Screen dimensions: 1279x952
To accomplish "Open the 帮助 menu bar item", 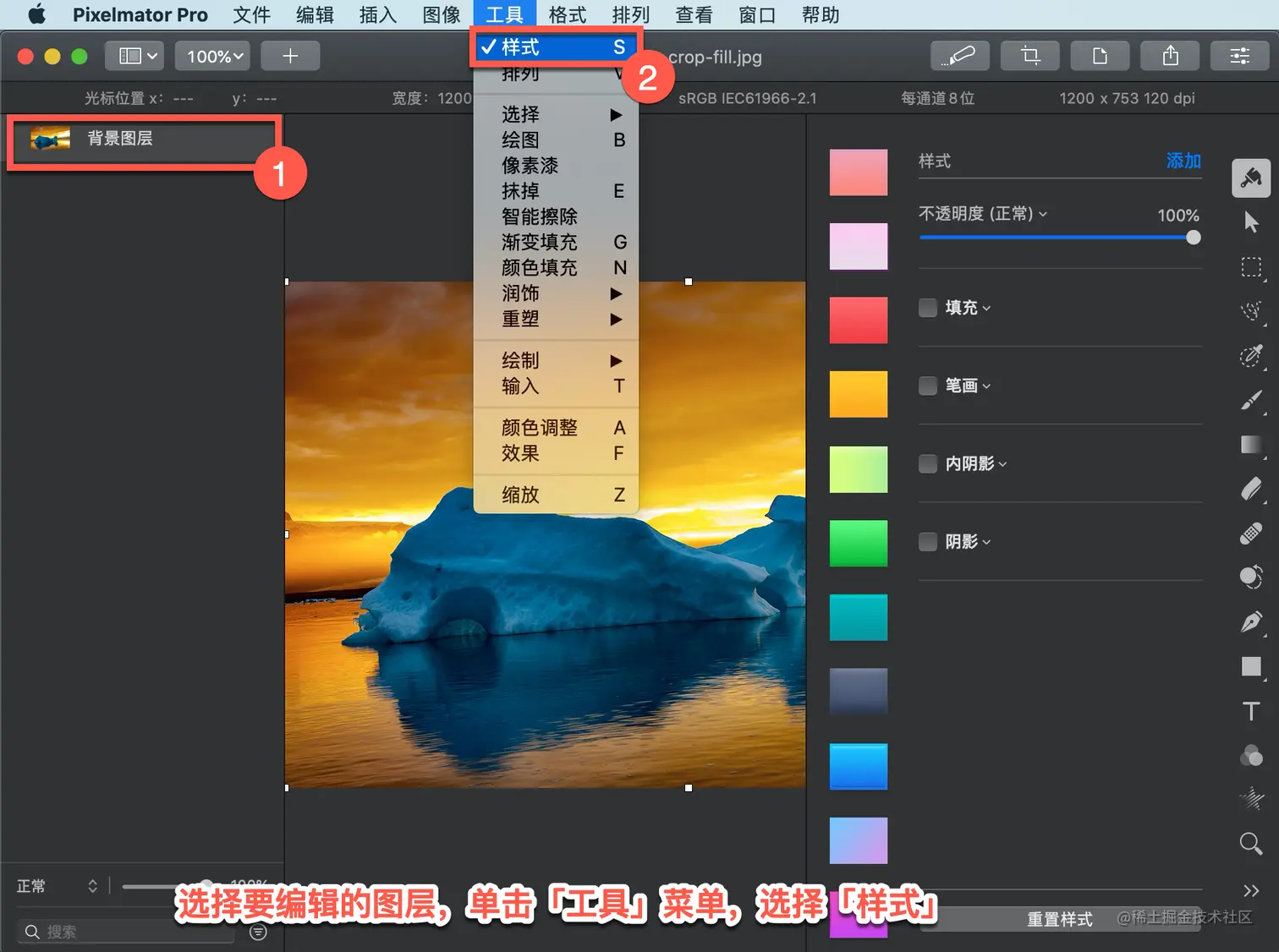I will click(820, 14).
